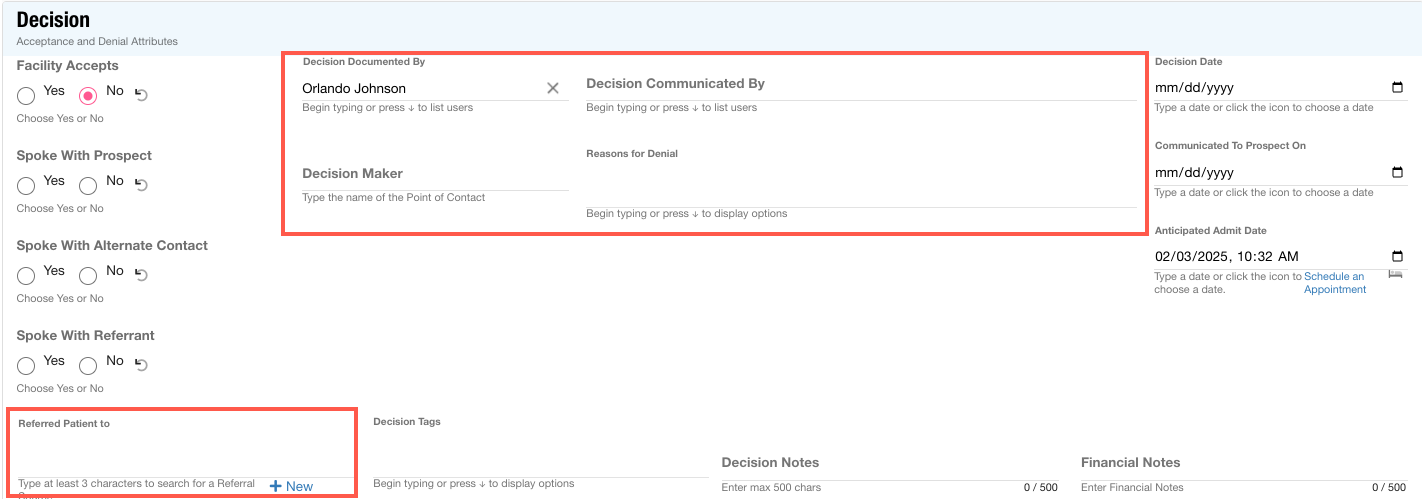This screenshot has width=1422, height=499.
Task: Click the Schedule an Appointment link
Action: (1334, 283)
